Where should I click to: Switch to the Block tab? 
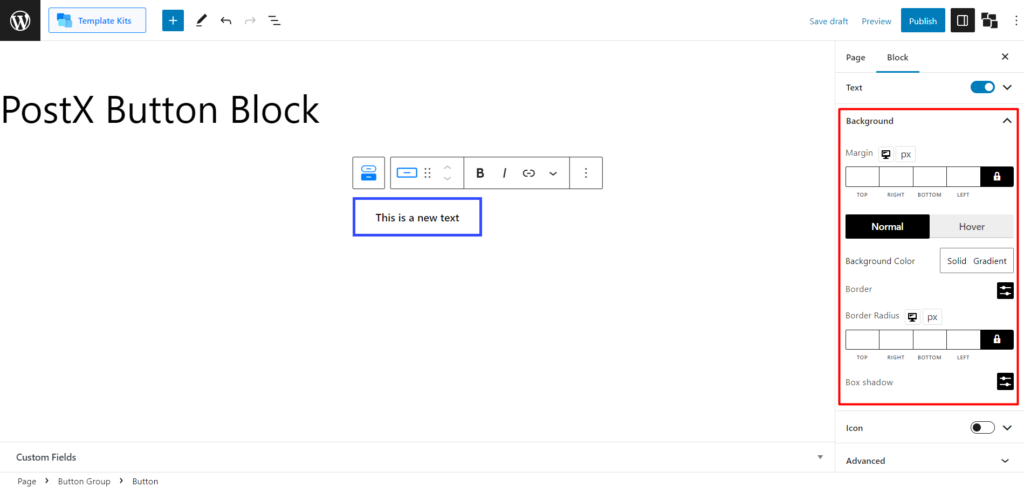point(897,57)
